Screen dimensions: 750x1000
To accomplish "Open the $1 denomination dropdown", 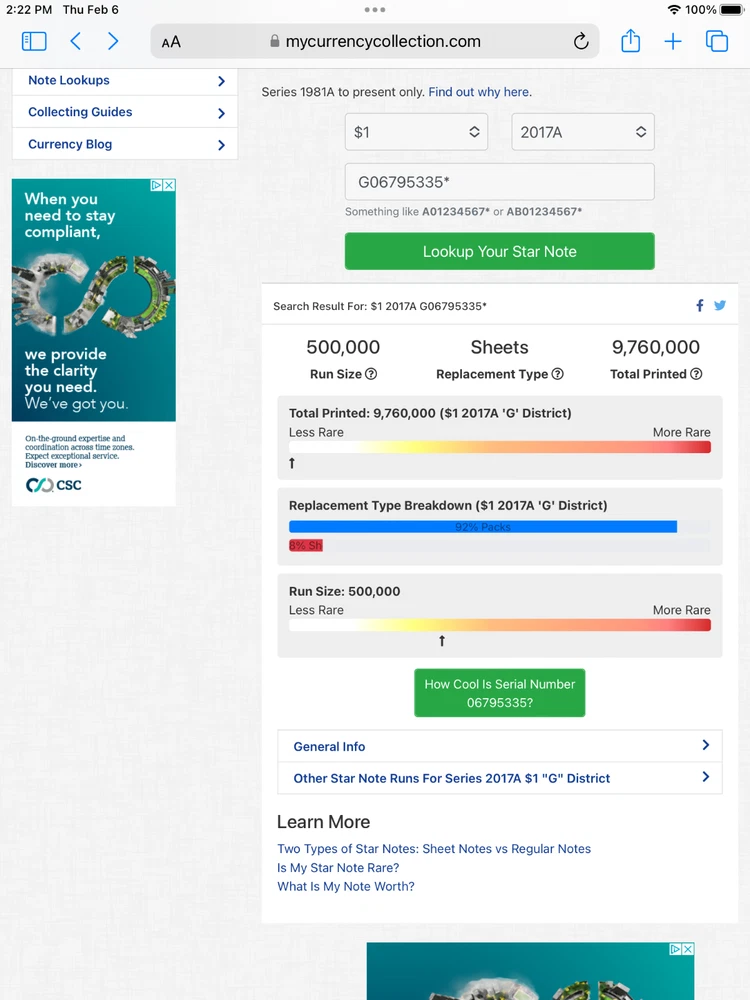I will click(x=416, y=132).
